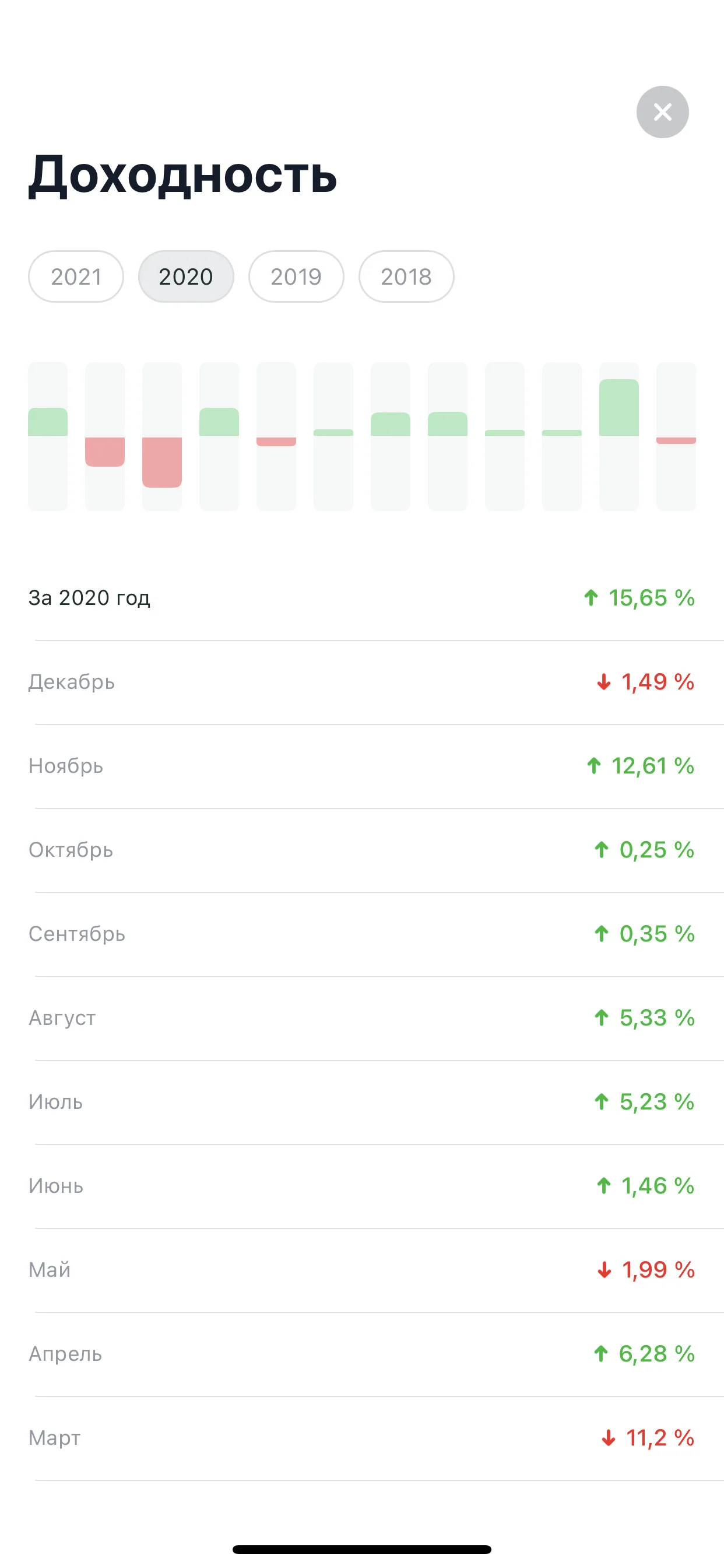This screenshot has height=1568, width=724.
Task: Switch to the 2019 year chip
Action: click(x=296, y=276)
